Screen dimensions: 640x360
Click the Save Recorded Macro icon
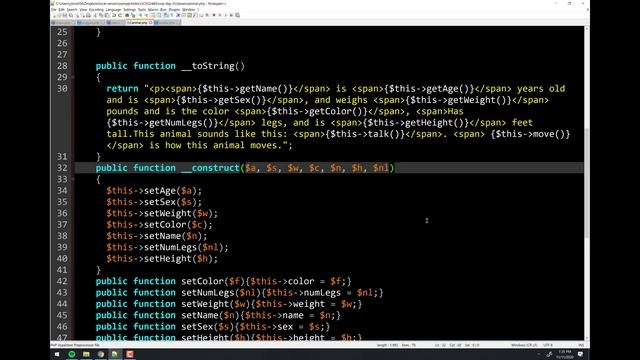tap(238, 15)
